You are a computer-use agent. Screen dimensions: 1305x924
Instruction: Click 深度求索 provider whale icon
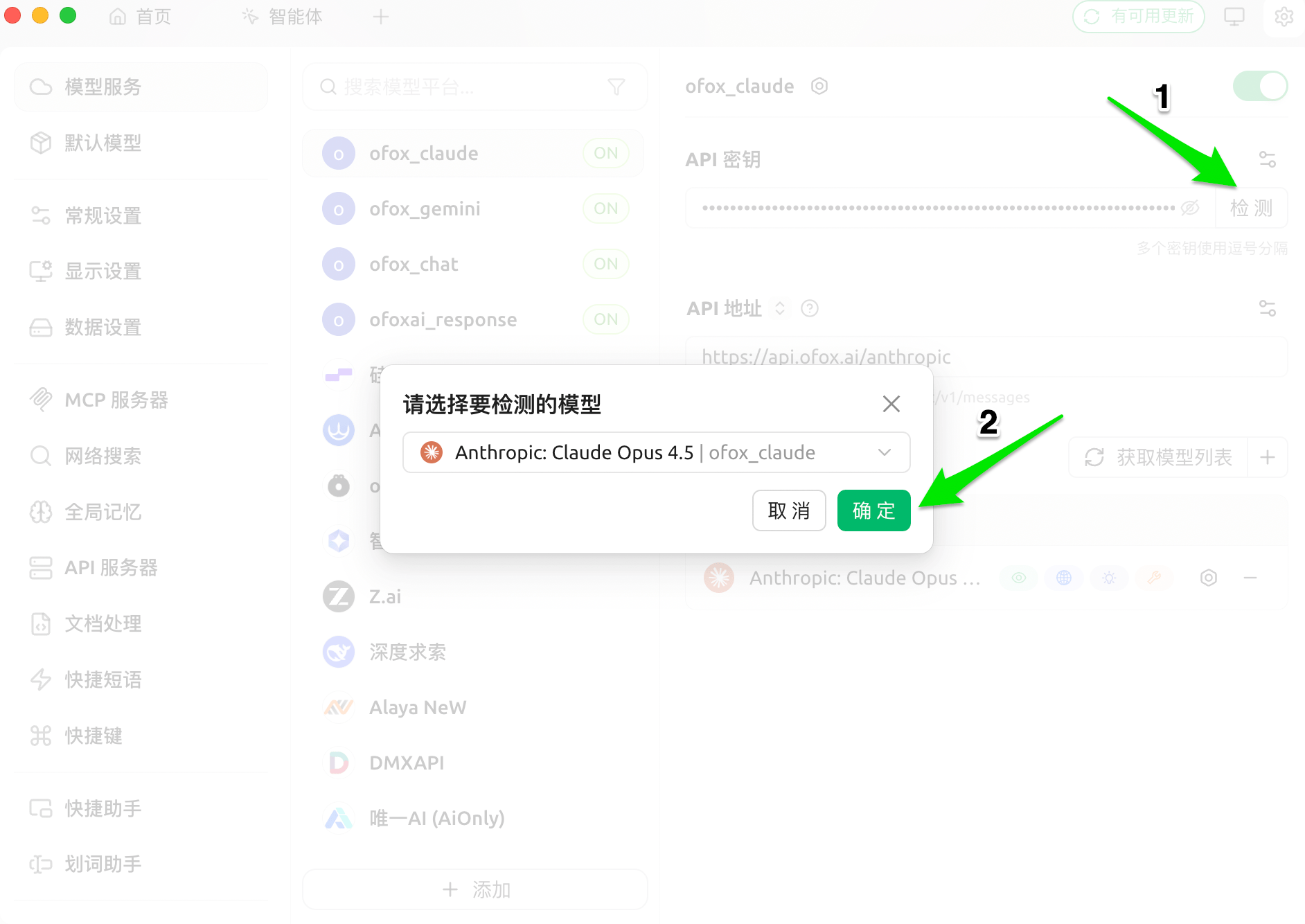pyautogui.click(x=339, y=652)
